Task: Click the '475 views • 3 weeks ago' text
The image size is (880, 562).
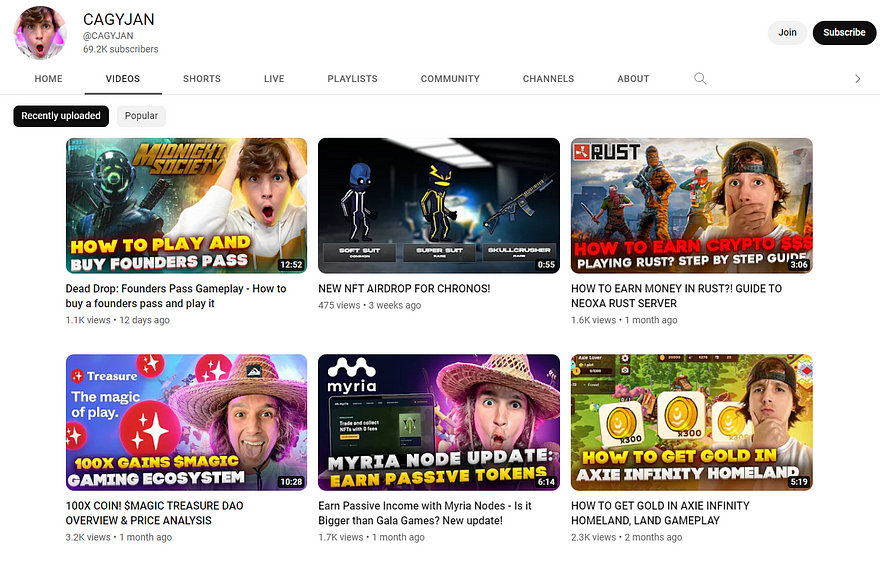Action: coord(369,305)
